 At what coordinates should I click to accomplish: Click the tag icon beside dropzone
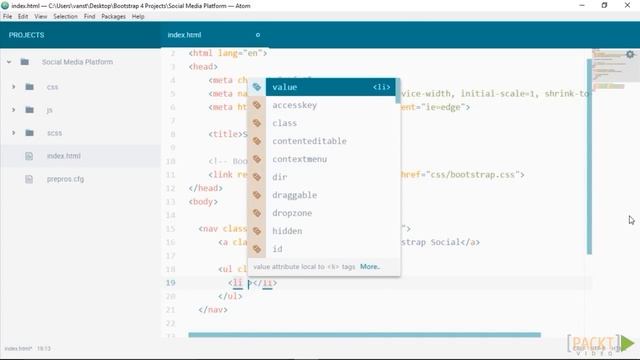[257, 213]
